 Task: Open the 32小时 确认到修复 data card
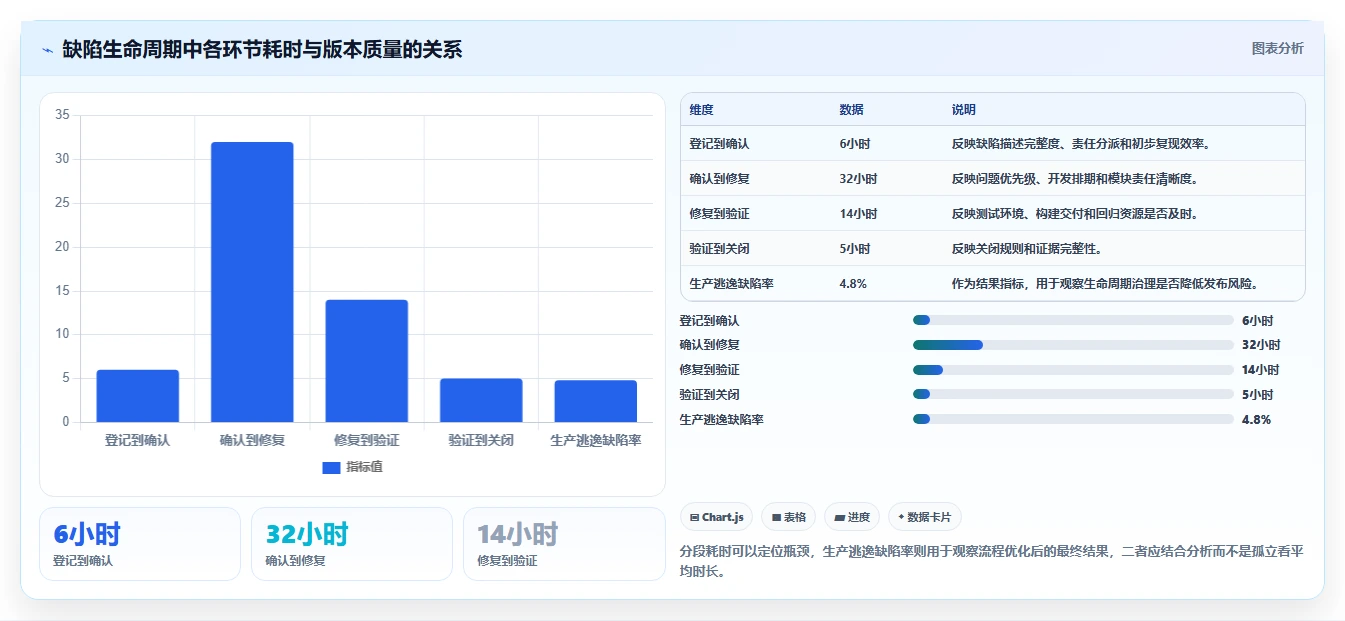352,544
